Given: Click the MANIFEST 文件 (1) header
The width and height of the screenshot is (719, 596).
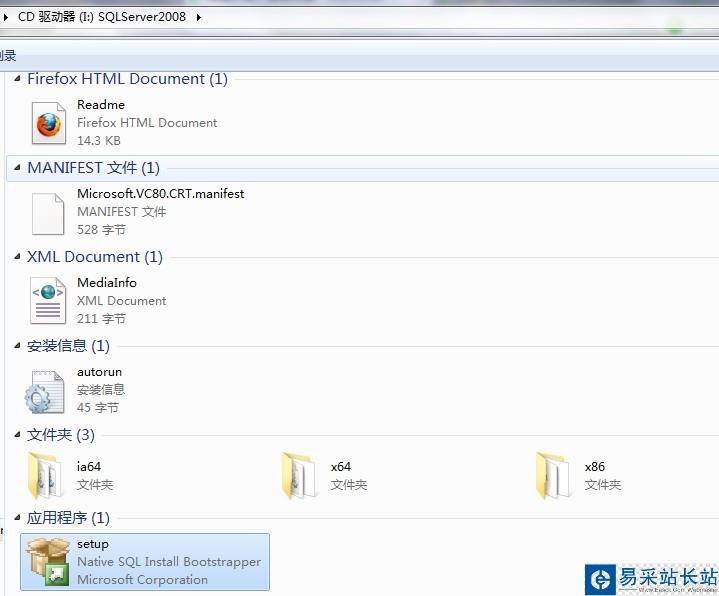Looking at the screenshot, I should 94,167.
